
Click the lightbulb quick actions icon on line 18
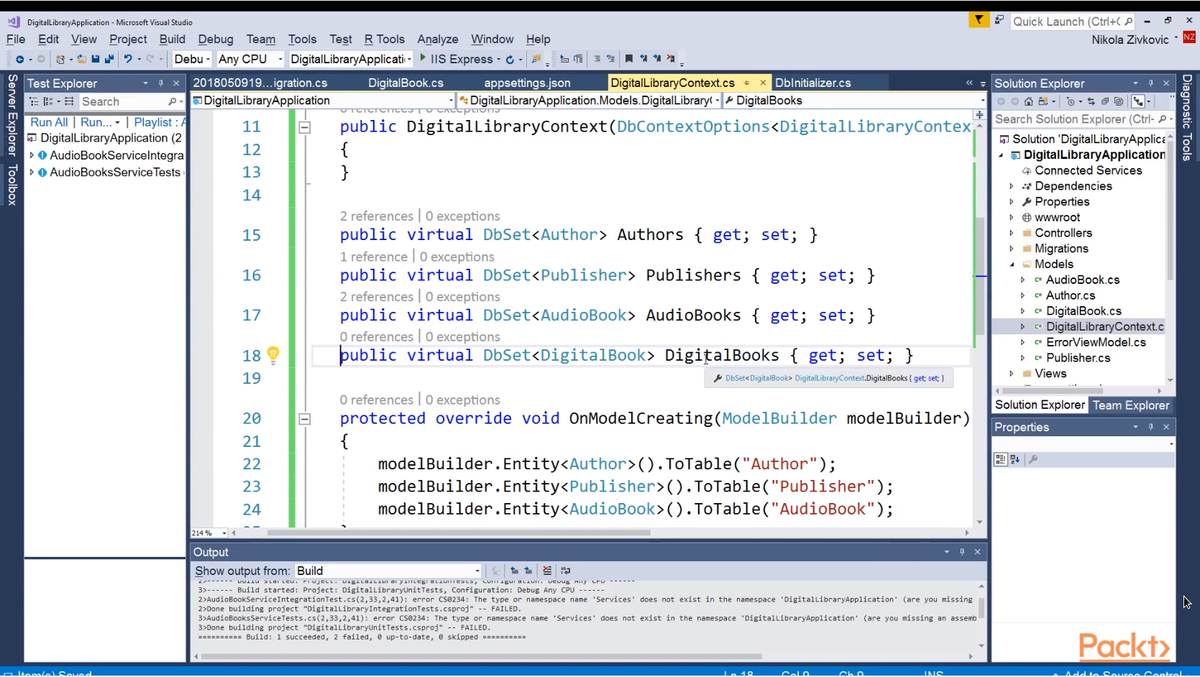pos(273,355)
